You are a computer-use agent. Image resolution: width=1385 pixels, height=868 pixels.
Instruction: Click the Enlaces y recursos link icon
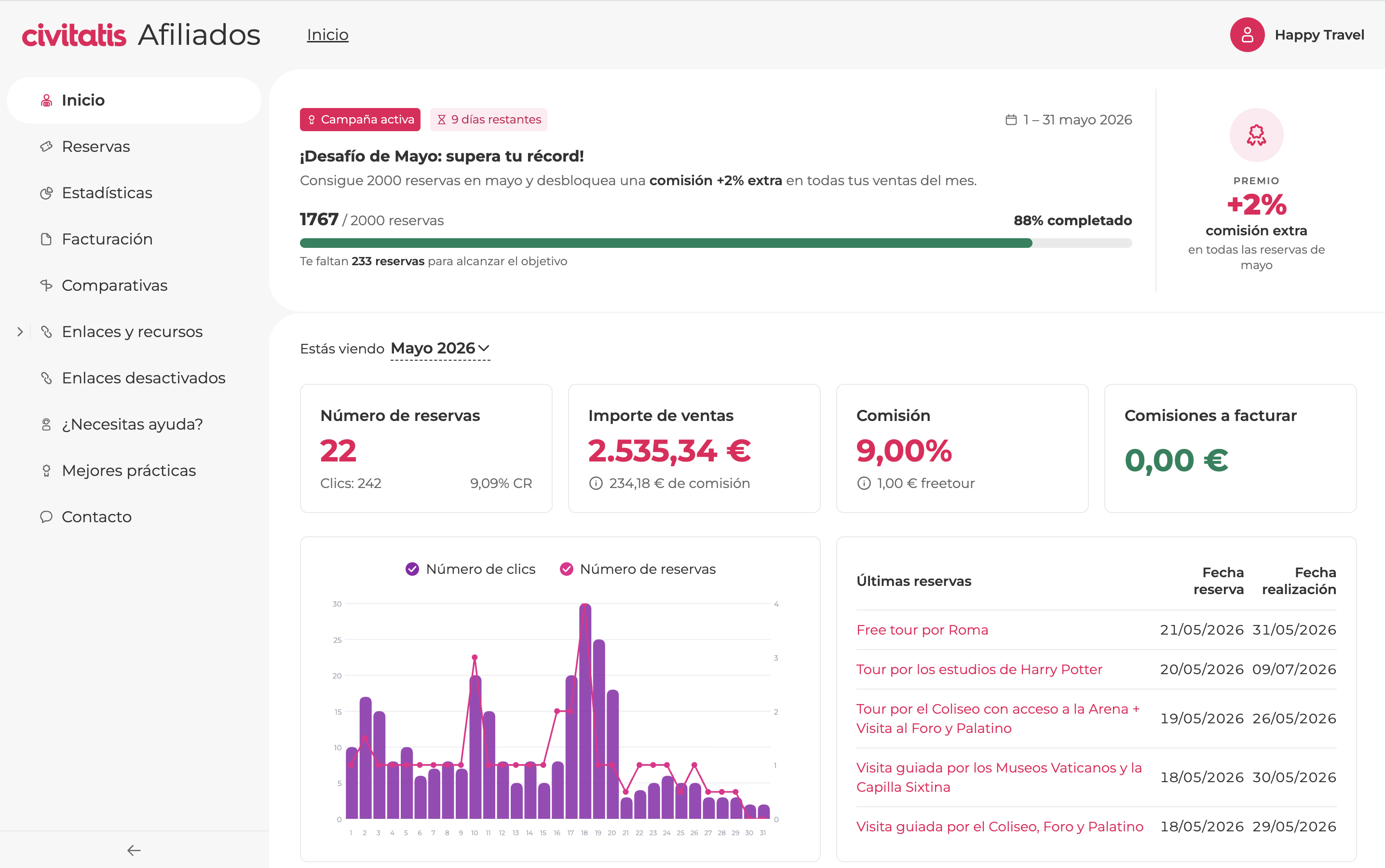click(x=46, y=332)
